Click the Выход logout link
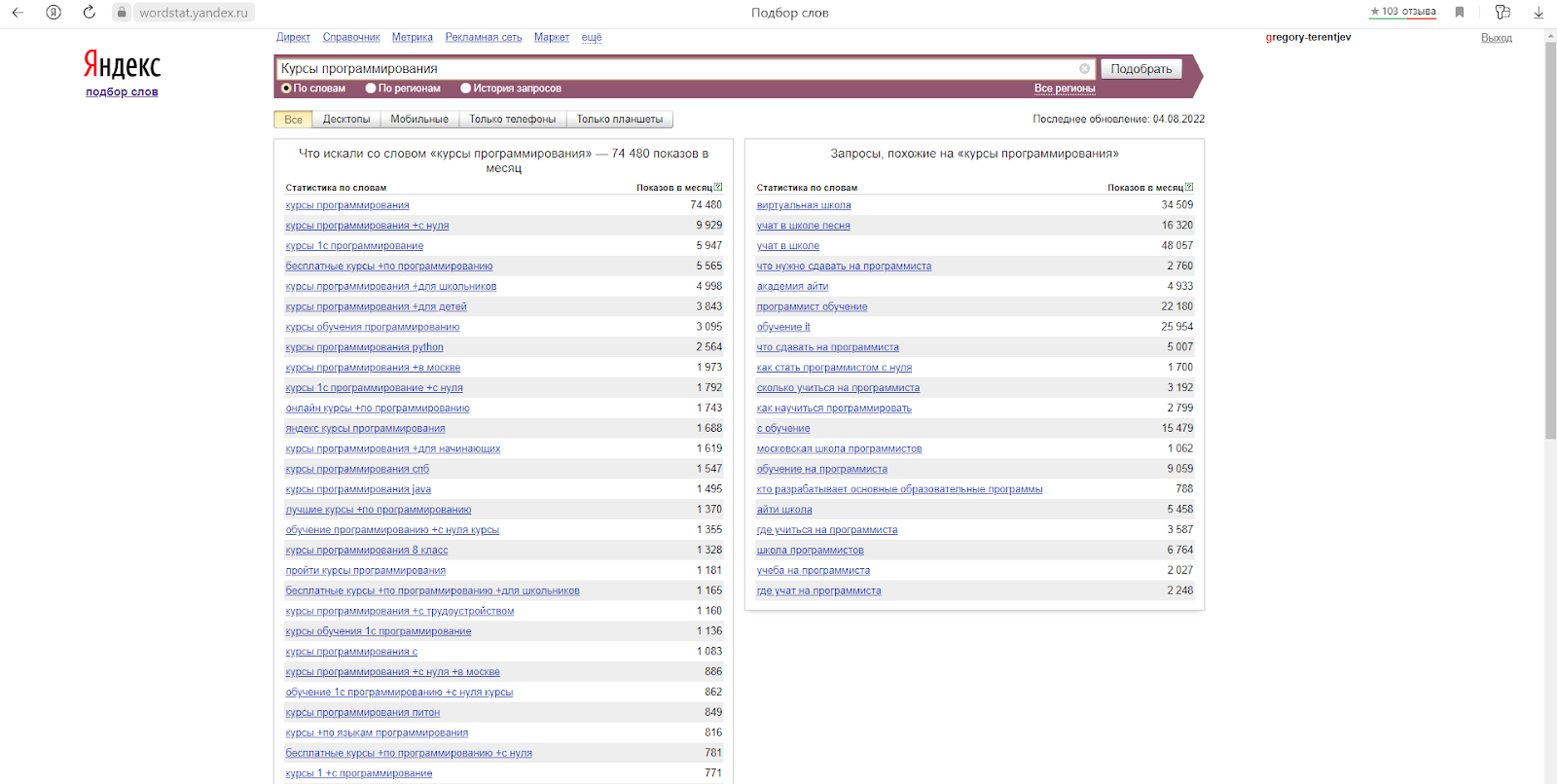1557x784 pixels. 1497,38
